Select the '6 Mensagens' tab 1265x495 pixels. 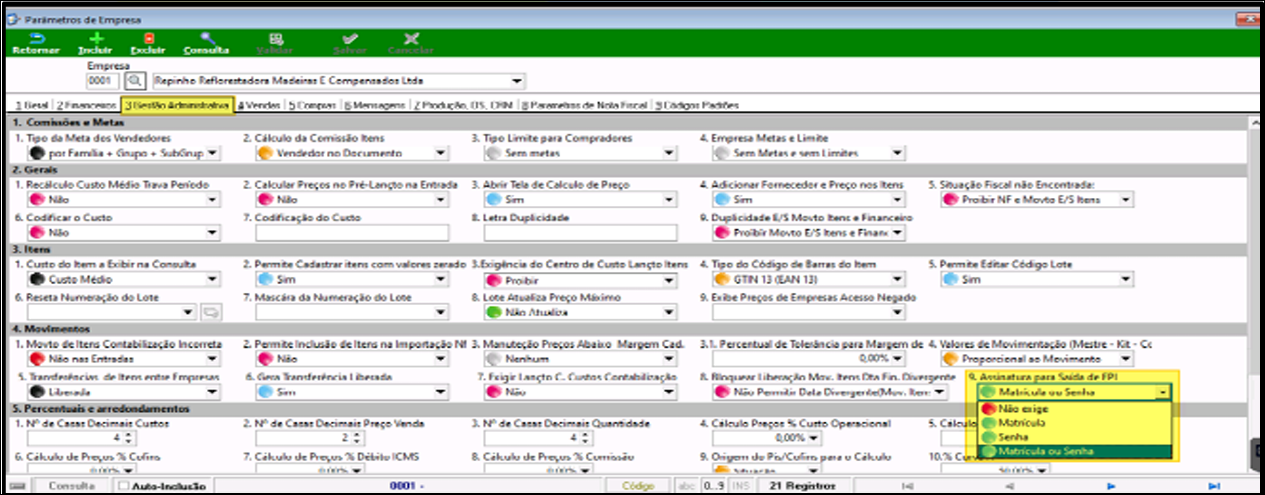(377, 104)
